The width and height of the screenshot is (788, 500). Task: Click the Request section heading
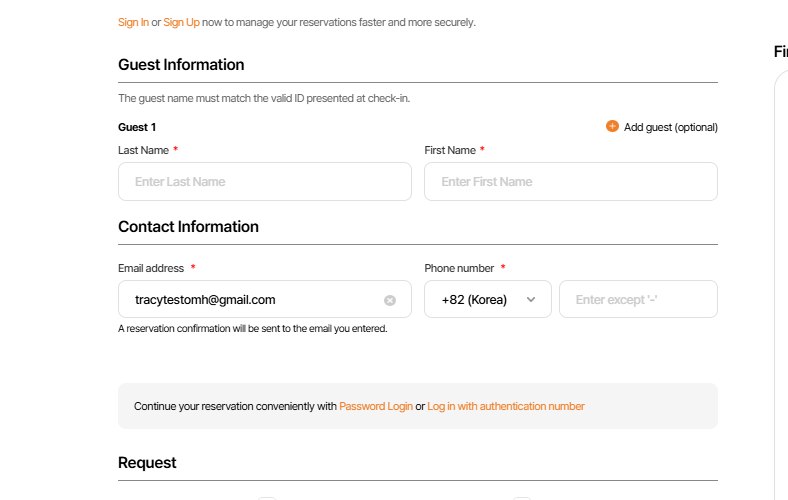[x=147, y=463]
